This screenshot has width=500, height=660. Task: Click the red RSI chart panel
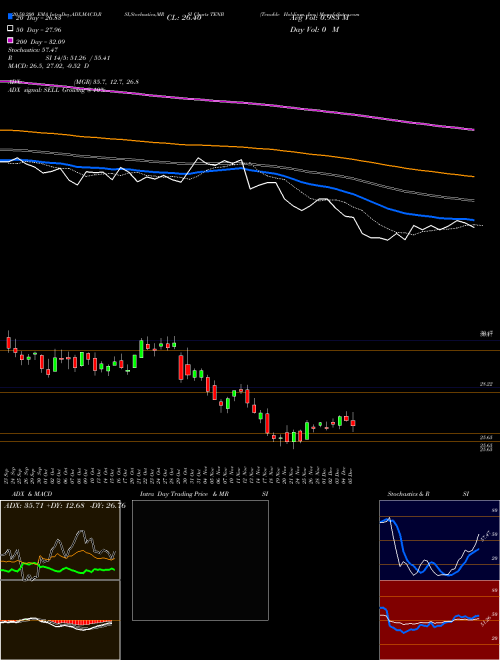439,620
